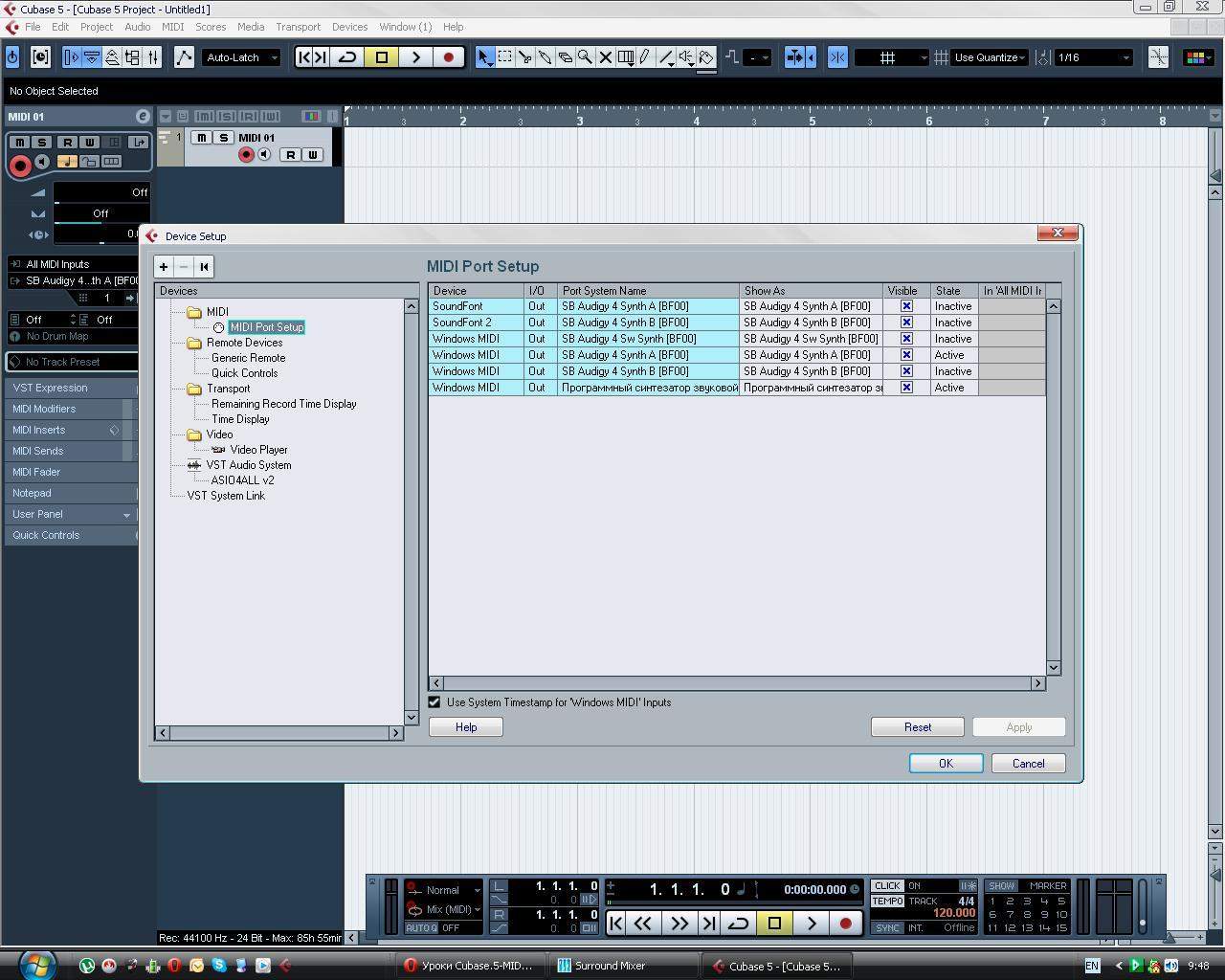The height and width of the screenshot is (980, 1225).
Task: Select the Draw pencil tool
Action: [646, 57]
